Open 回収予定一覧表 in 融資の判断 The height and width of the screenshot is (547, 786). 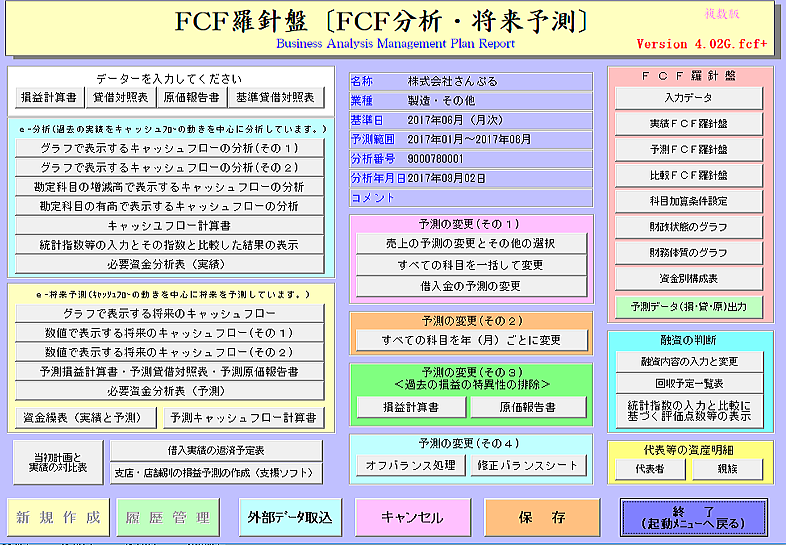click(x=688, y=383)
